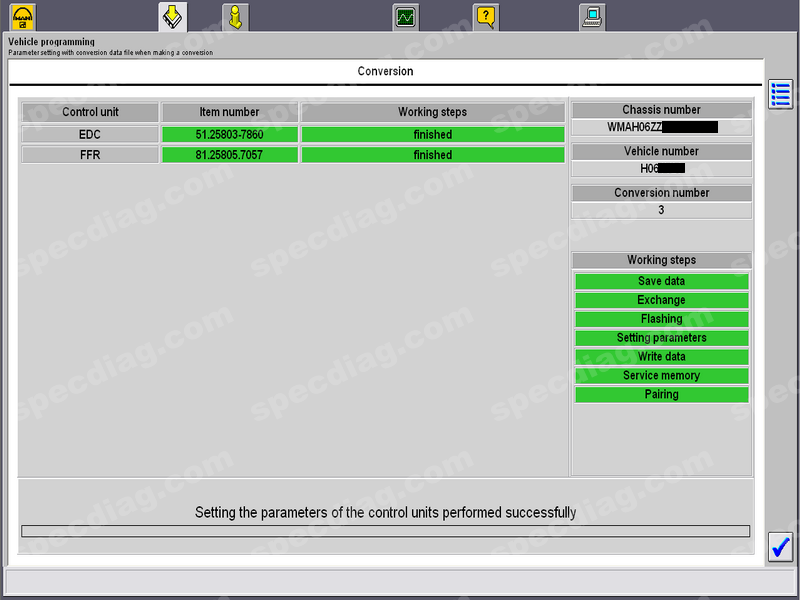
Task: Click the computer terminal icon
Action: [592, 17]
